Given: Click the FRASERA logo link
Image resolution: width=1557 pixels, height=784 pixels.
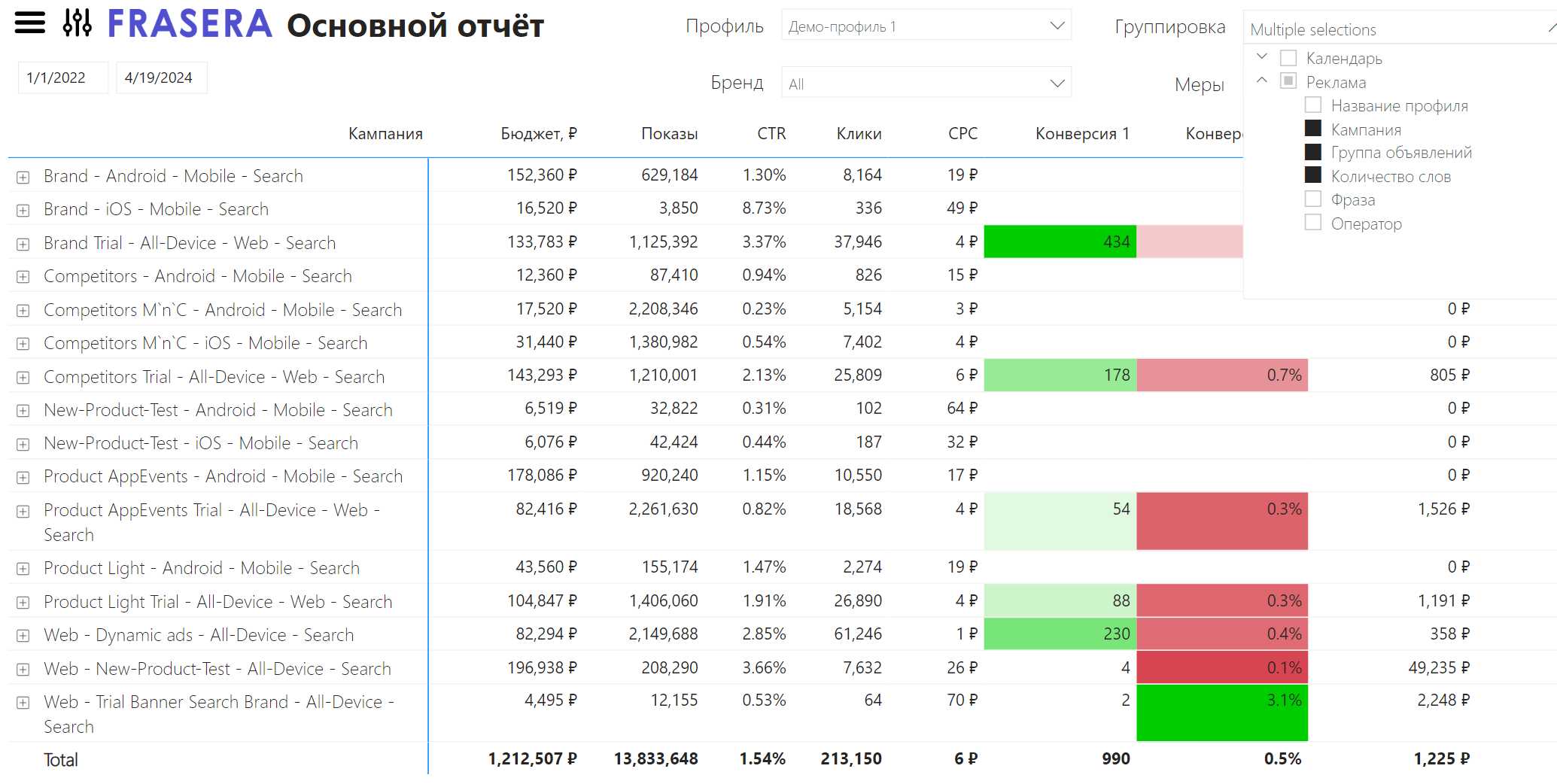Looking at the screenshot, I should tap(190, 24).
